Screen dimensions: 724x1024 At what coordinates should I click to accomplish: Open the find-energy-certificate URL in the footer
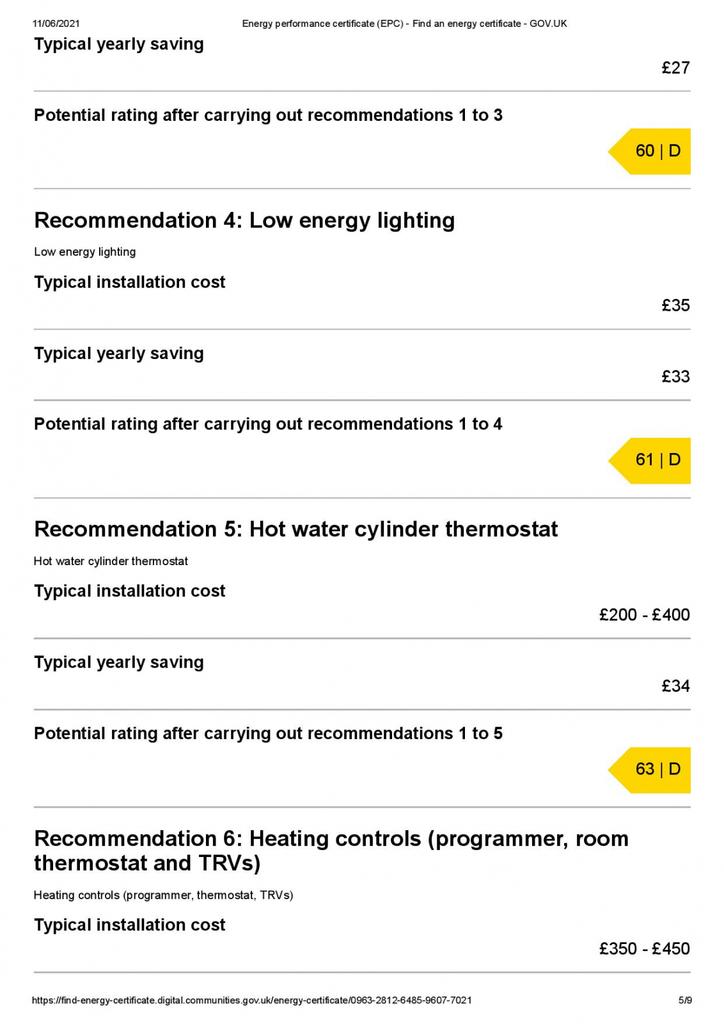[252, 1000]
